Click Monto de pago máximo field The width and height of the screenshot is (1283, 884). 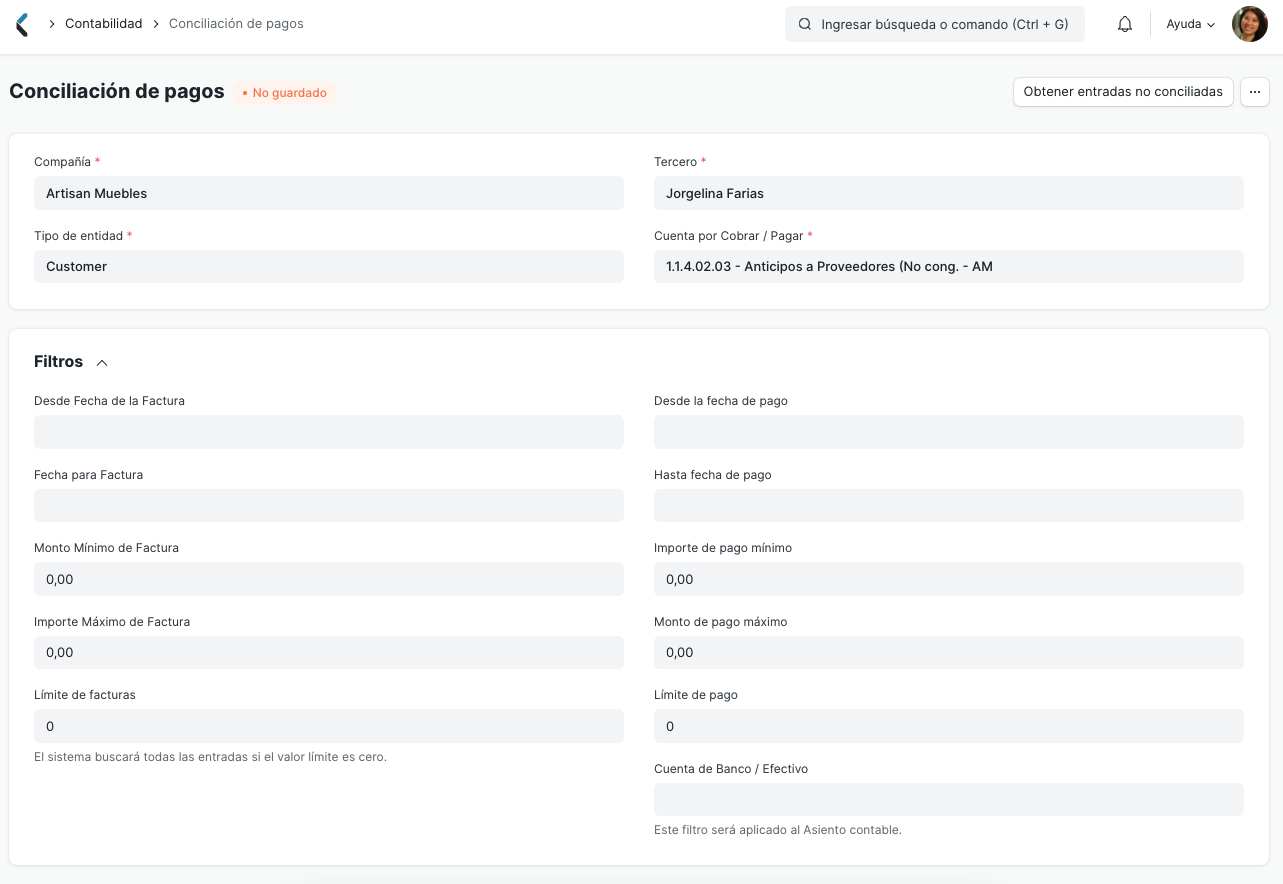click(x=949, y=652)
